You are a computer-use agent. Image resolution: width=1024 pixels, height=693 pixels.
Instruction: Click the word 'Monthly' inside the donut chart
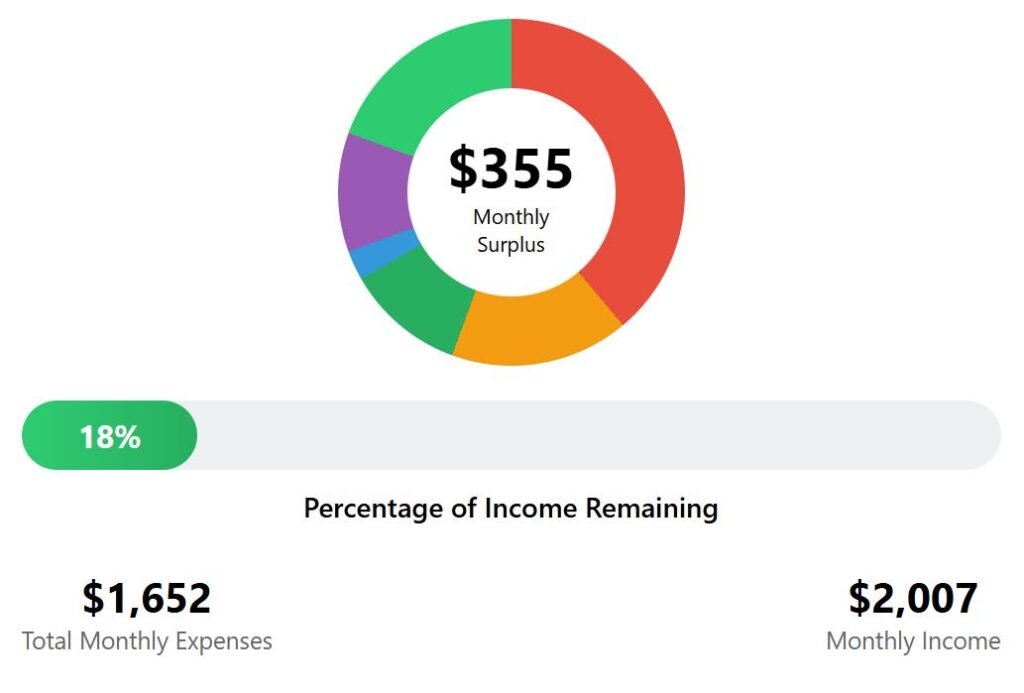pos(511,217)
